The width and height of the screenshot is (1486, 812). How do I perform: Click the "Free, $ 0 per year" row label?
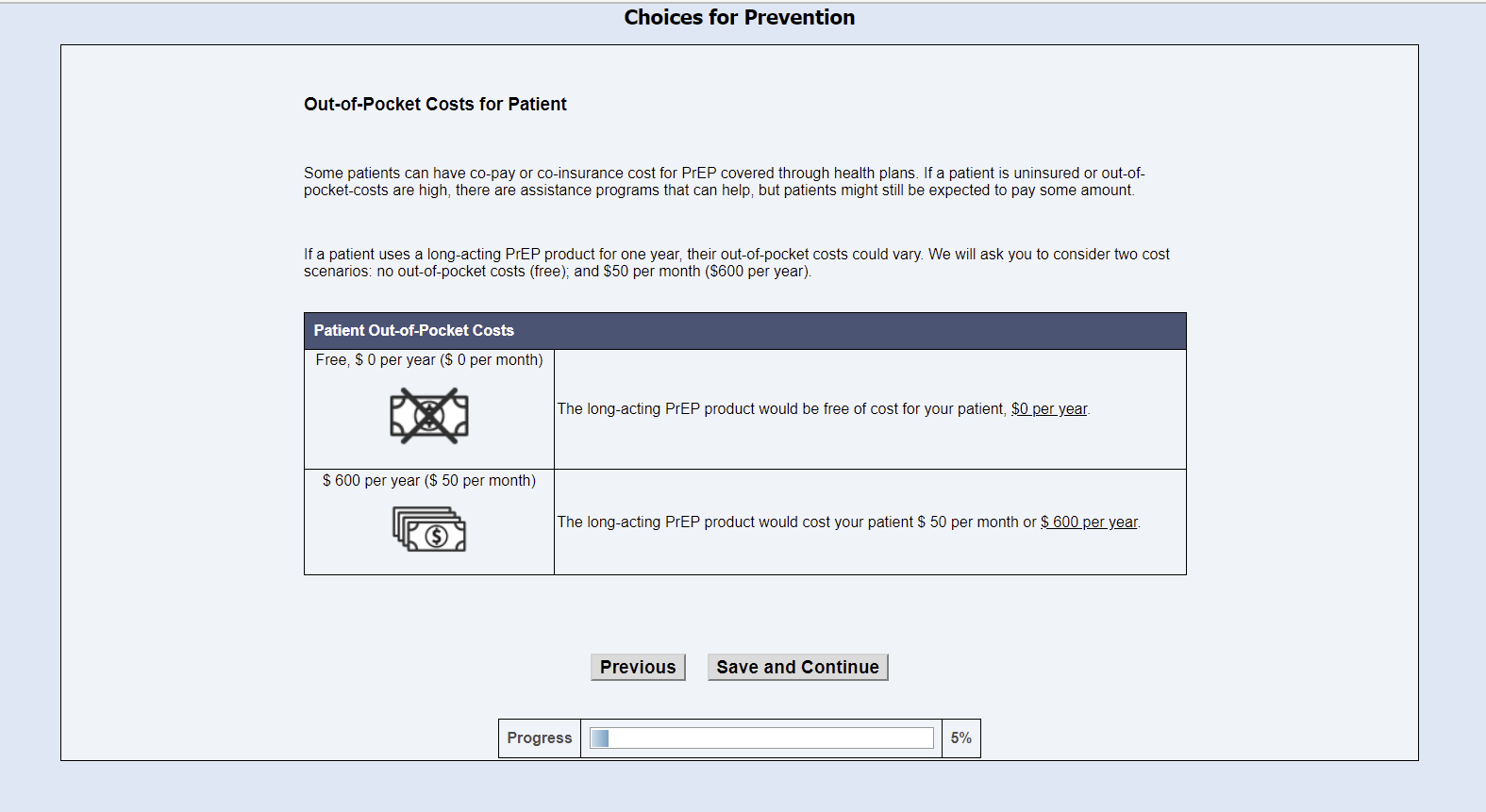click(429, 360)
